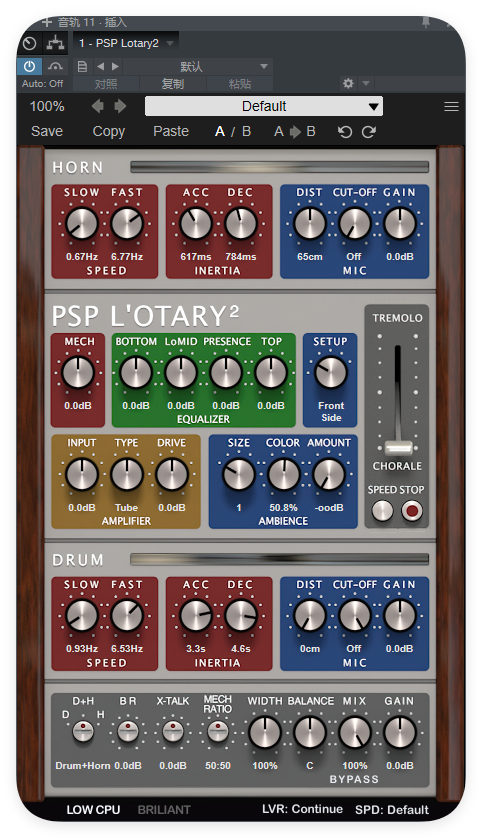The height and width of the screenshot is (838, 482).
Task: Toggle the plugin power bypass icon
Action: click(x=29, y=67)
